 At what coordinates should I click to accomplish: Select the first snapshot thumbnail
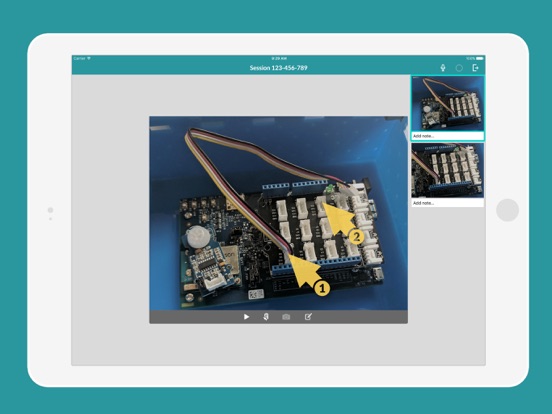[448, 104]
